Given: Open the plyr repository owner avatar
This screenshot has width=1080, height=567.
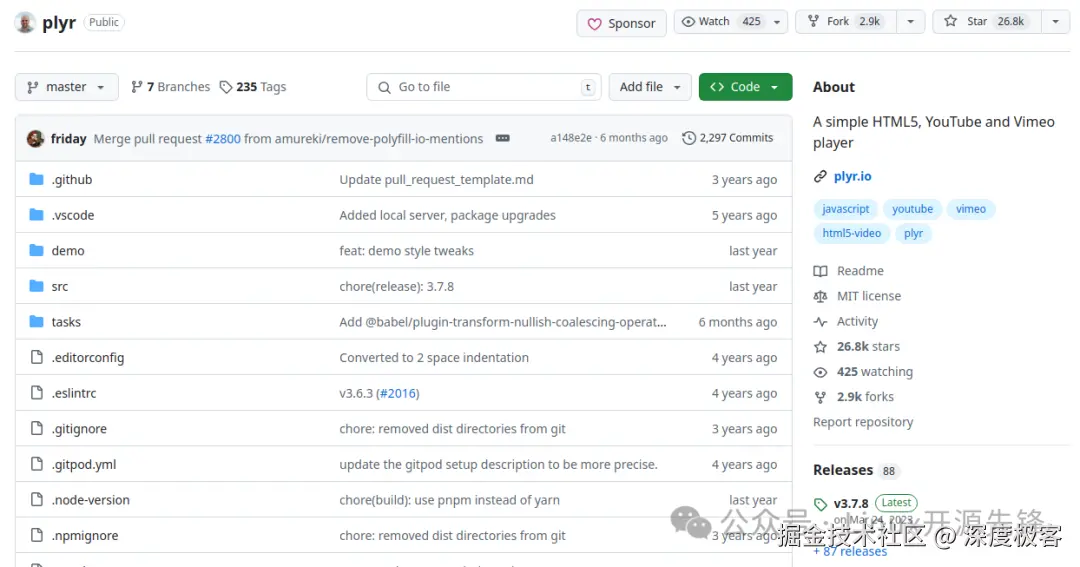Looking at the screenshot, I should coord(25,23).
